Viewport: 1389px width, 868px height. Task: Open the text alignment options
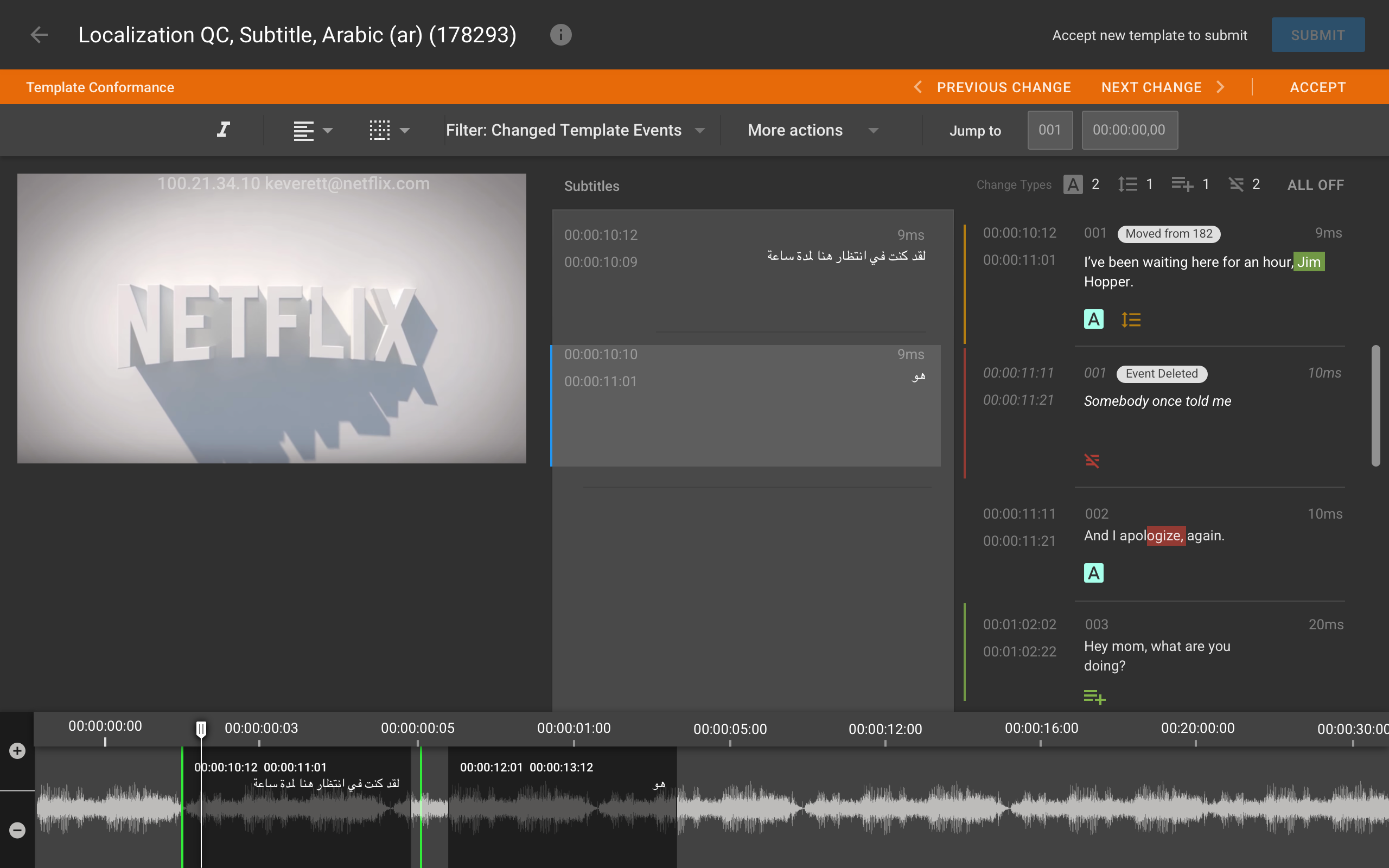point(313,130)
